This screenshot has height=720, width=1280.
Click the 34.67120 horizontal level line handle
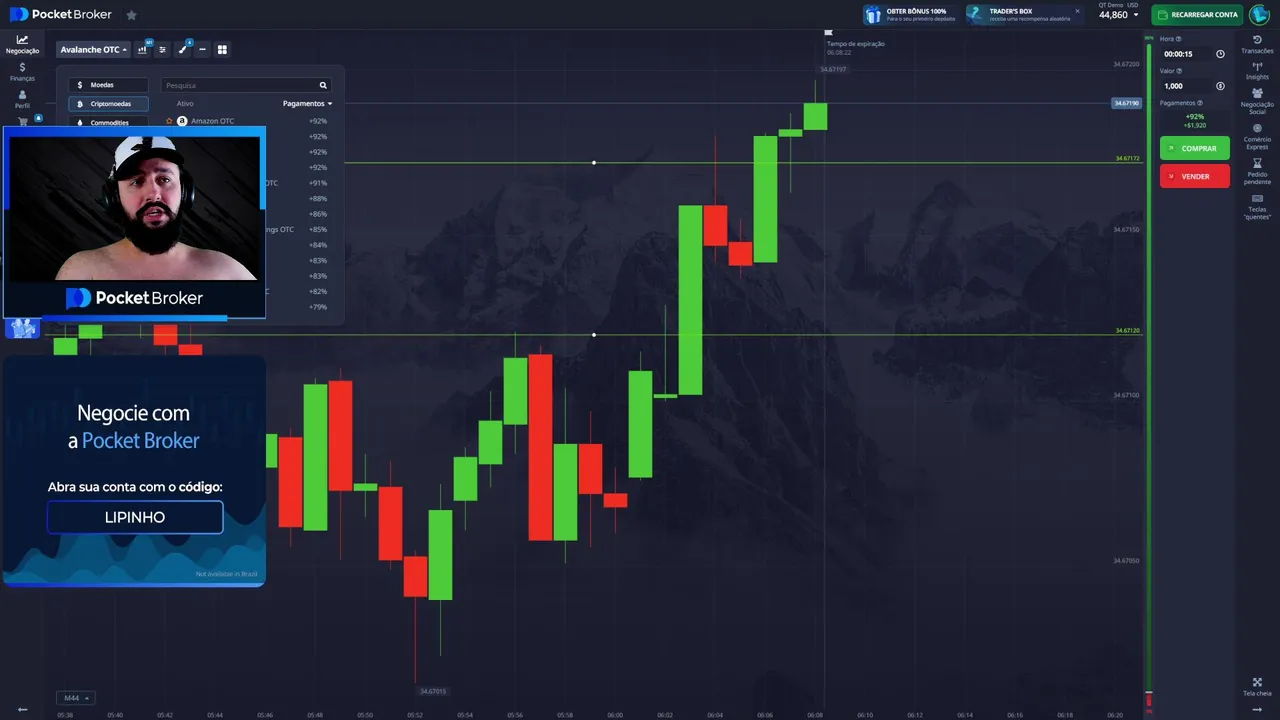tap(594, 335)
